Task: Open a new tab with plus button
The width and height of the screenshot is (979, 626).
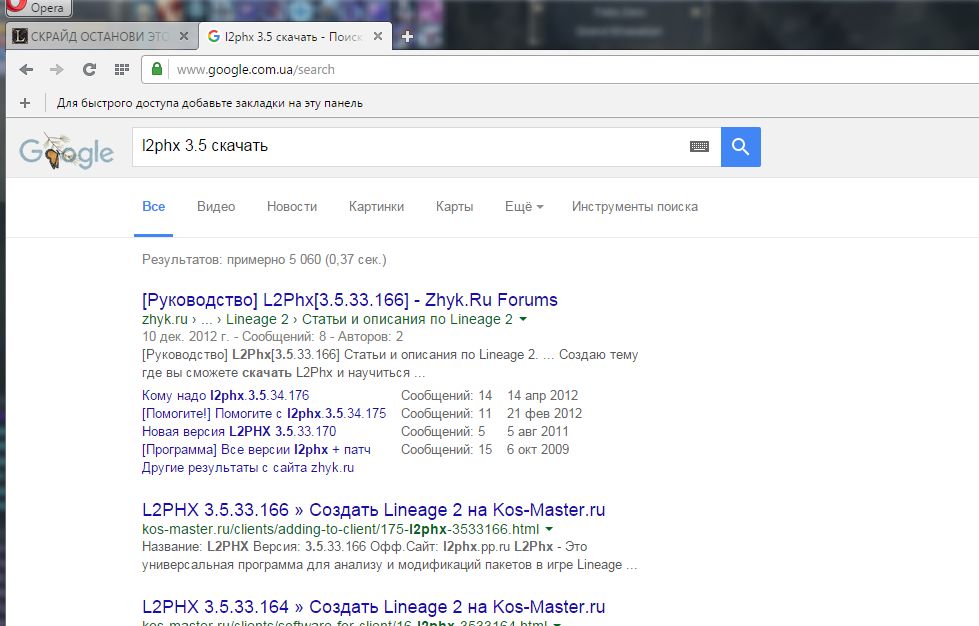Action: click(407, 37)
